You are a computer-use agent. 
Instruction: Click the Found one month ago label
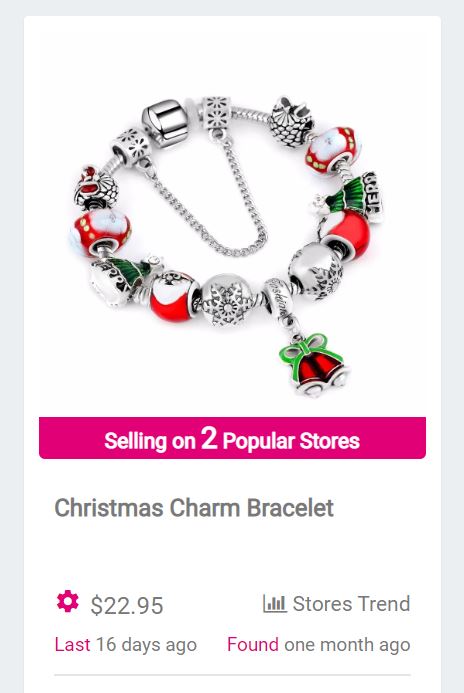[x=319, y=644]
